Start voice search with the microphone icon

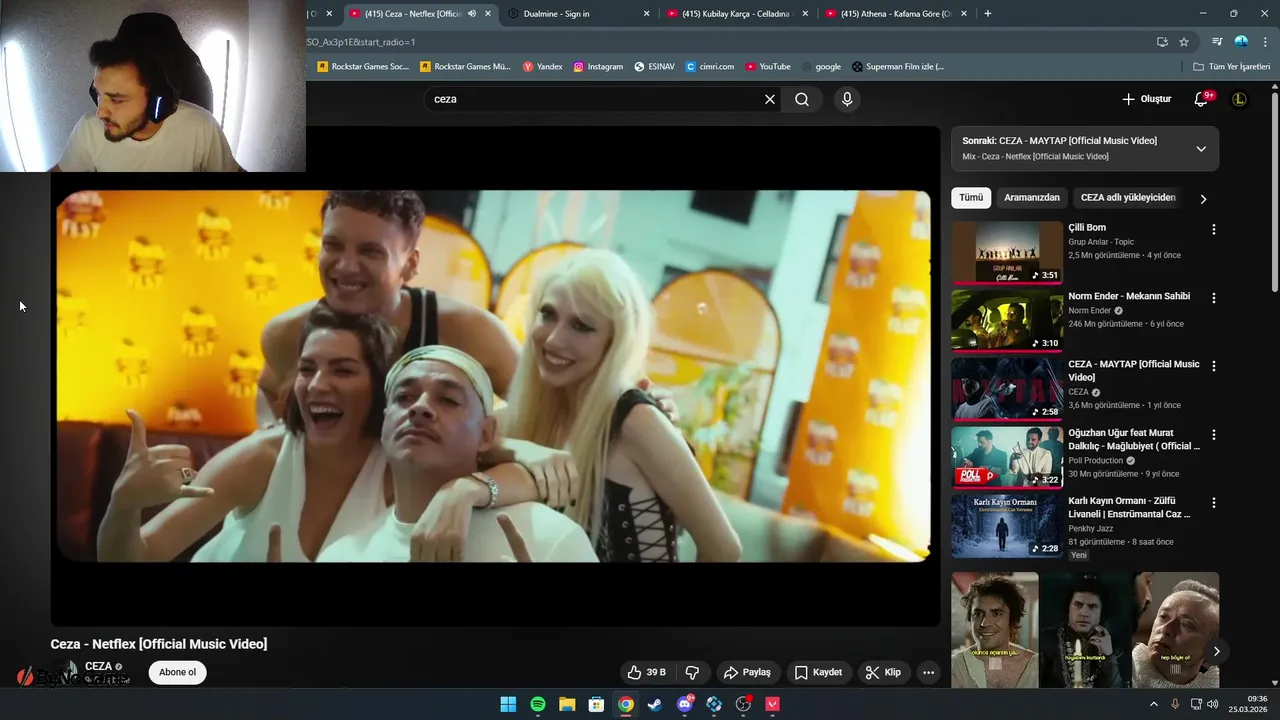coord(847,99)
